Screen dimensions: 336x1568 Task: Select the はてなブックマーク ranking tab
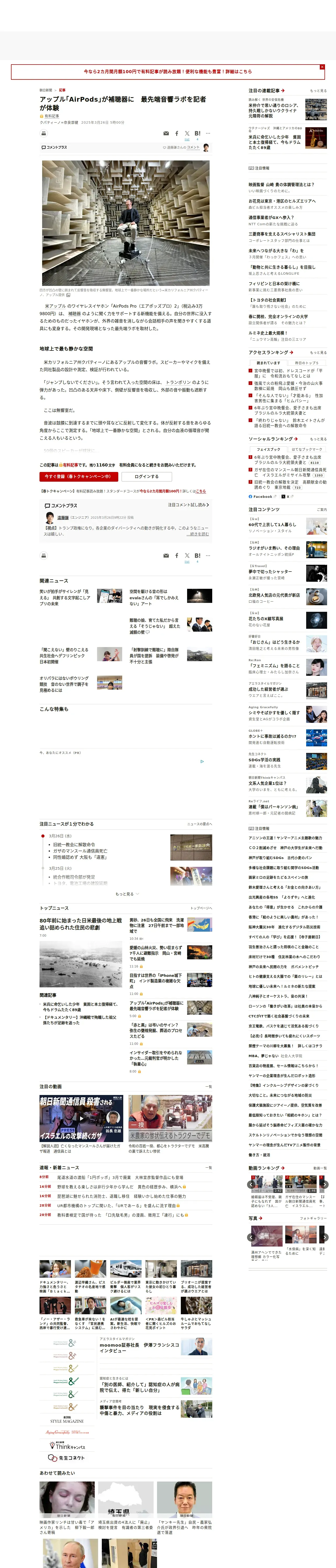pyautogui.click(x=307, y=449)
